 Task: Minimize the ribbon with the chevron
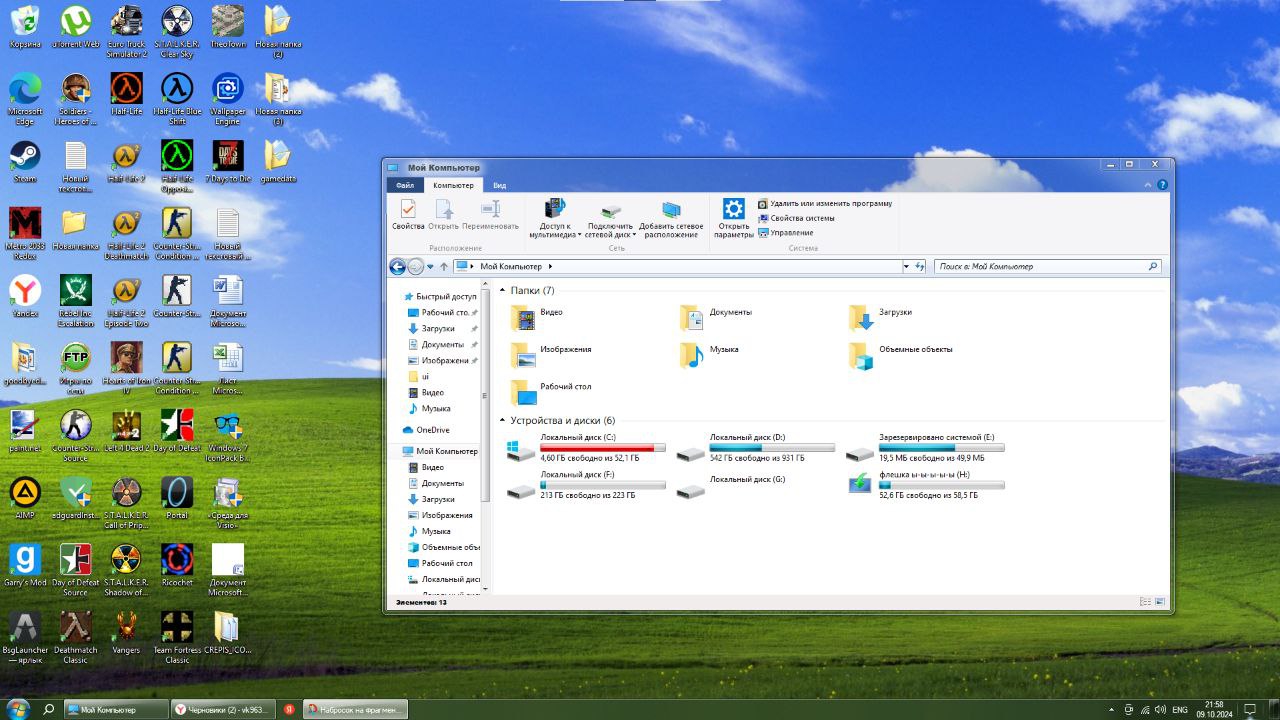pyautogui.click(x=1149, y=185)
